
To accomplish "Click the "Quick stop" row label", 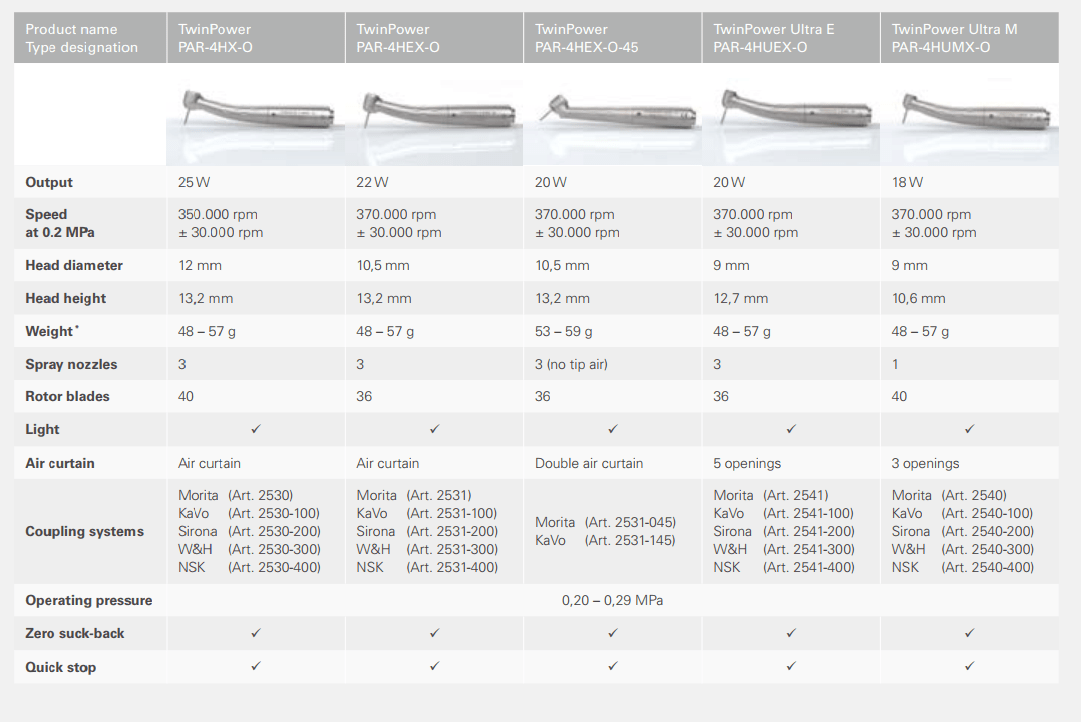I will pos(61,668).
